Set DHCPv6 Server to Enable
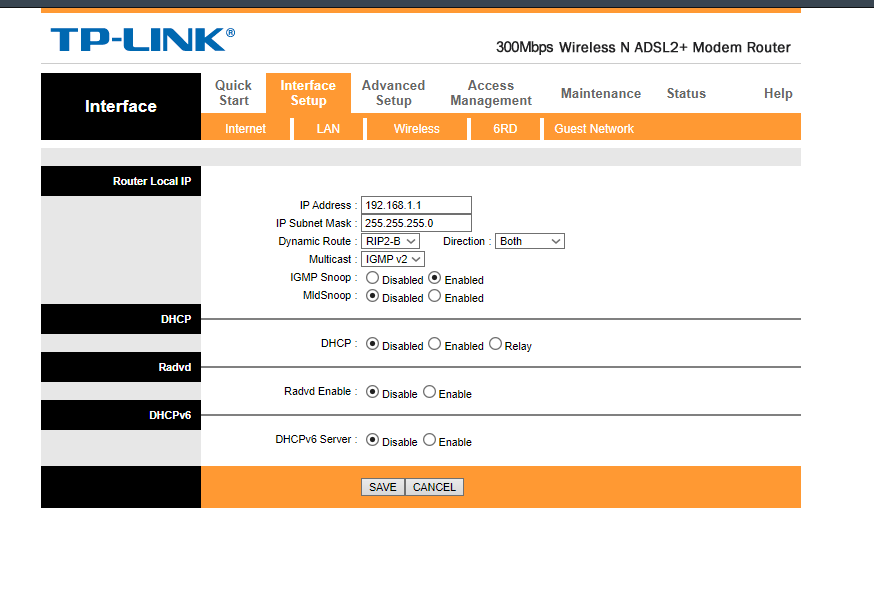 (x=429, y=440)
